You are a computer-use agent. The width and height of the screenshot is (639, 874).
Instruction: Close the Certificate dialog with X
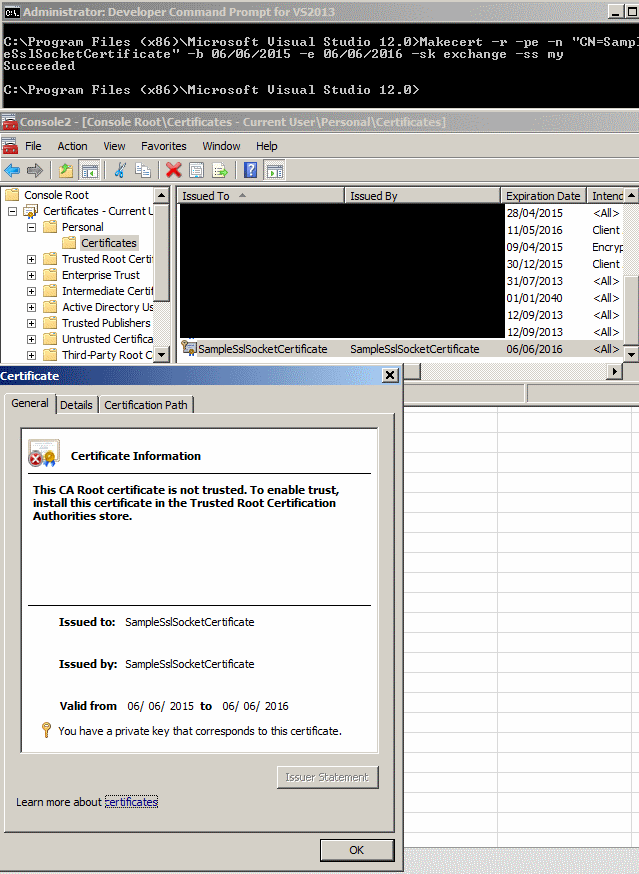click(x=390, y=375)
